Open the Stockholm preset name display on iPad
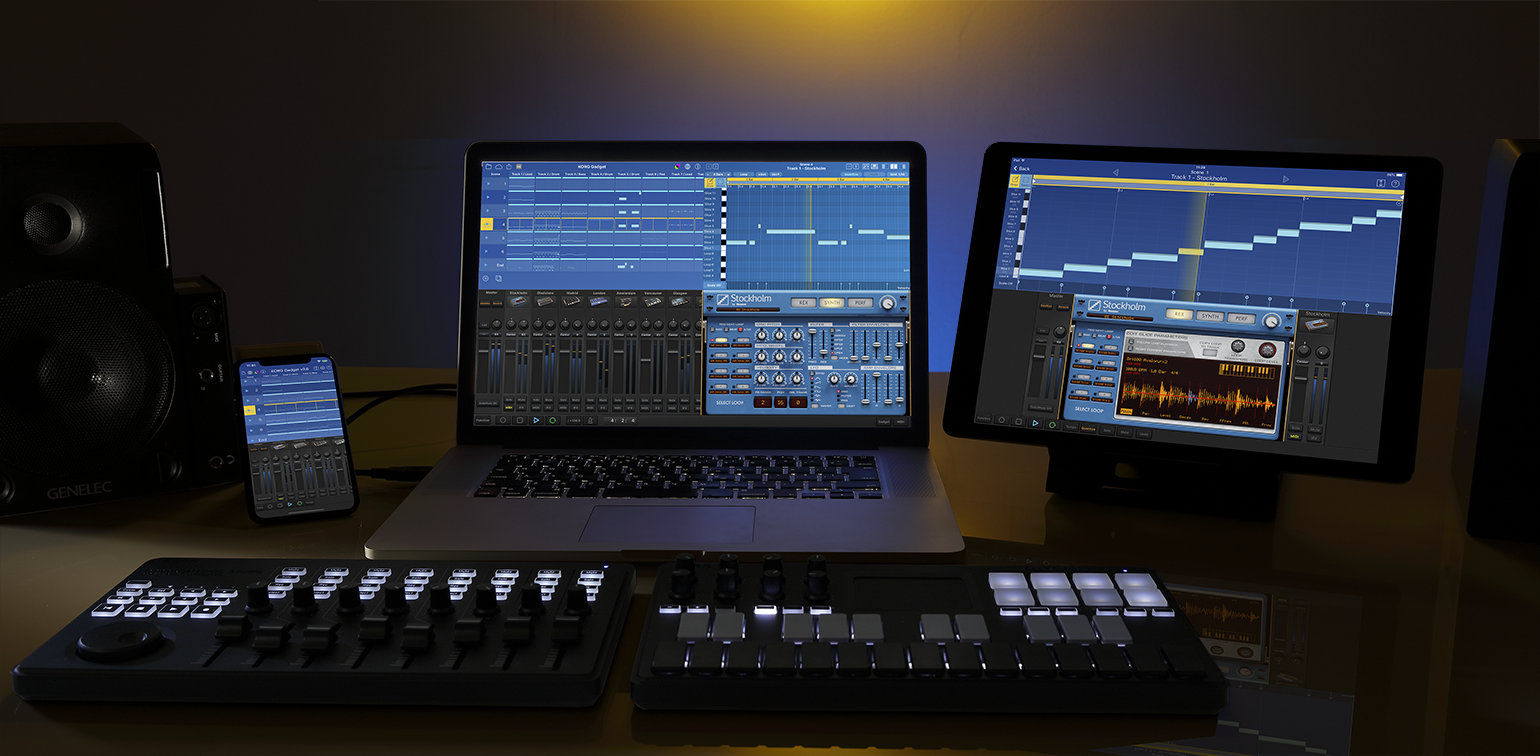 1120,317
